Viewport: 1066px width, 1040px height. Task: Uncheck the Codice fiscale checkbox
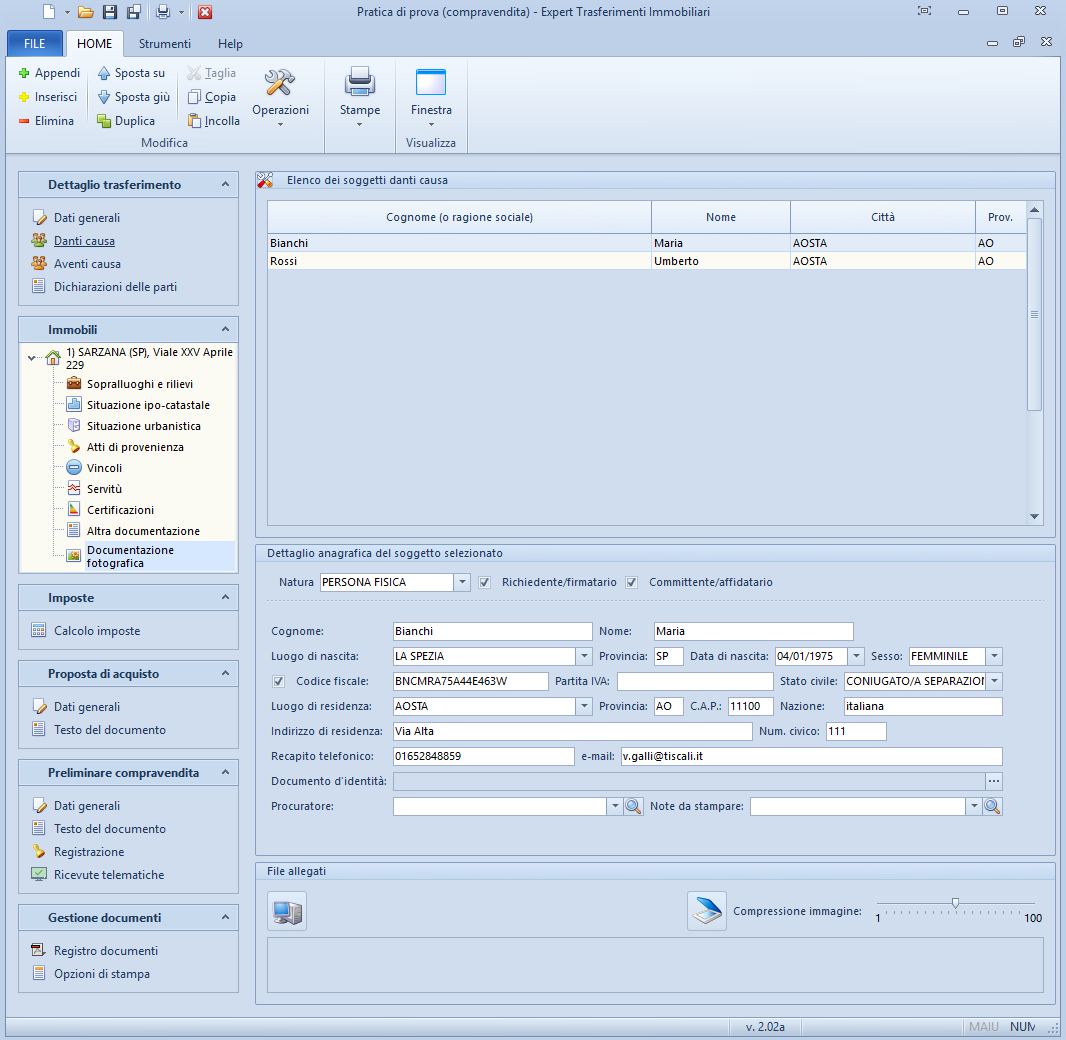tap(279, 681)
